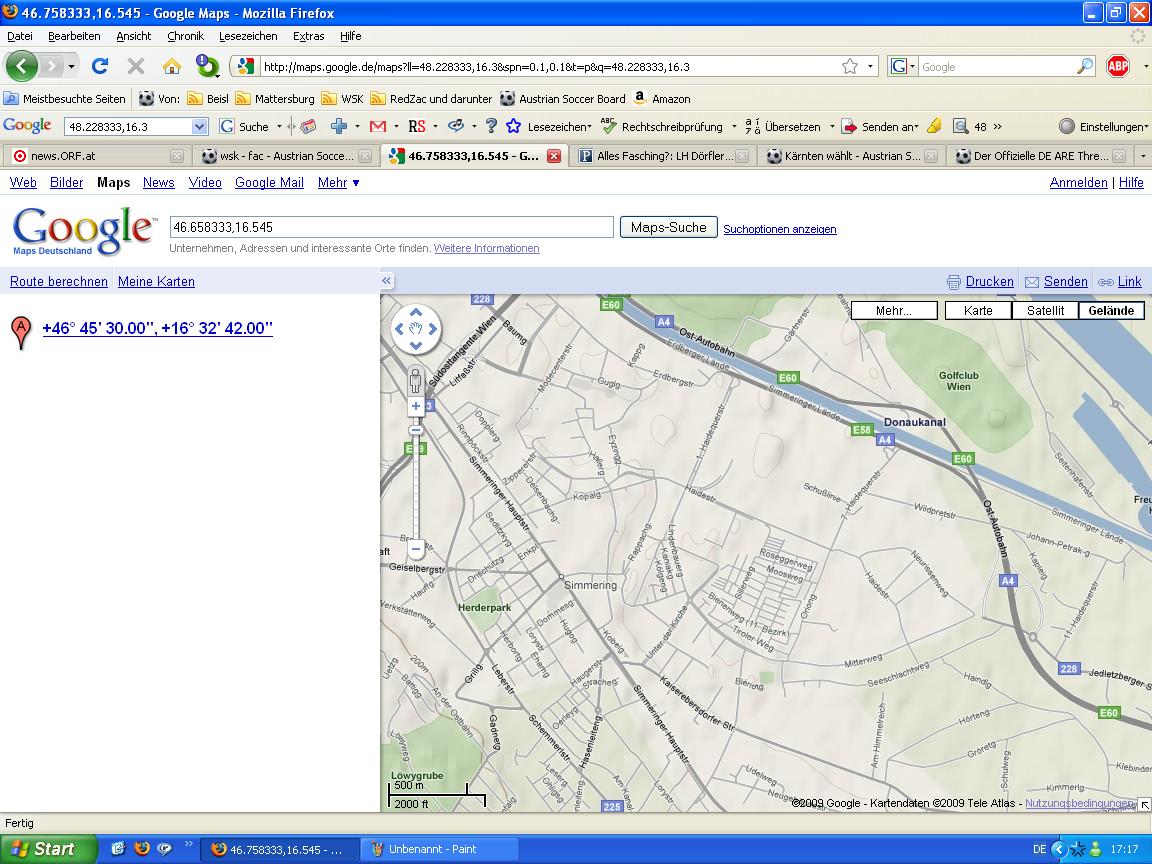Zoom in with the map plus button
This screenshot has height=864, width=1152.
tap(416, 406)
